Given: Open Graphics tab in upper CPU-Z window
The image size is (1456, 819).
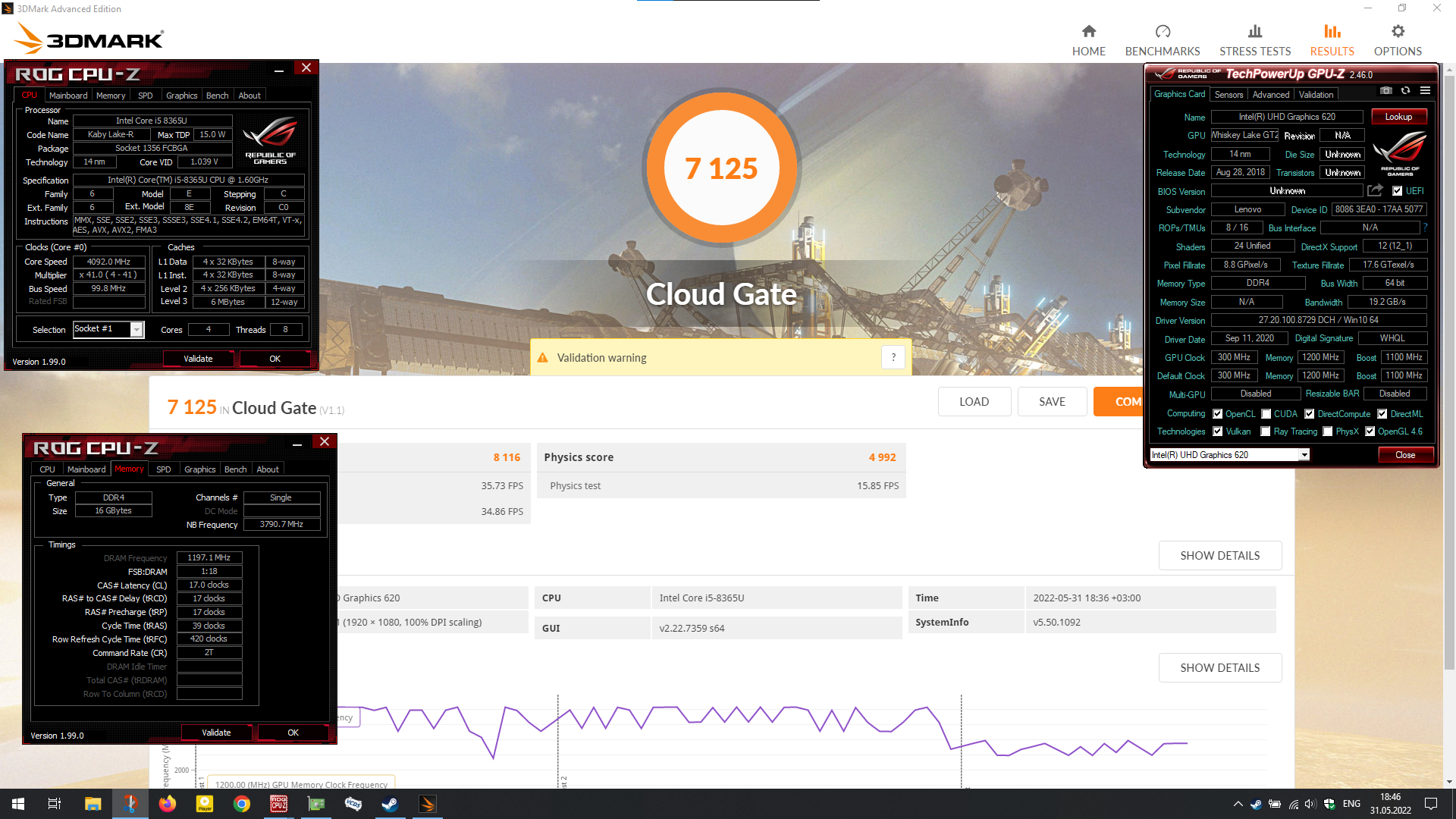Looking at the screenshot, I should coord(181,96).
